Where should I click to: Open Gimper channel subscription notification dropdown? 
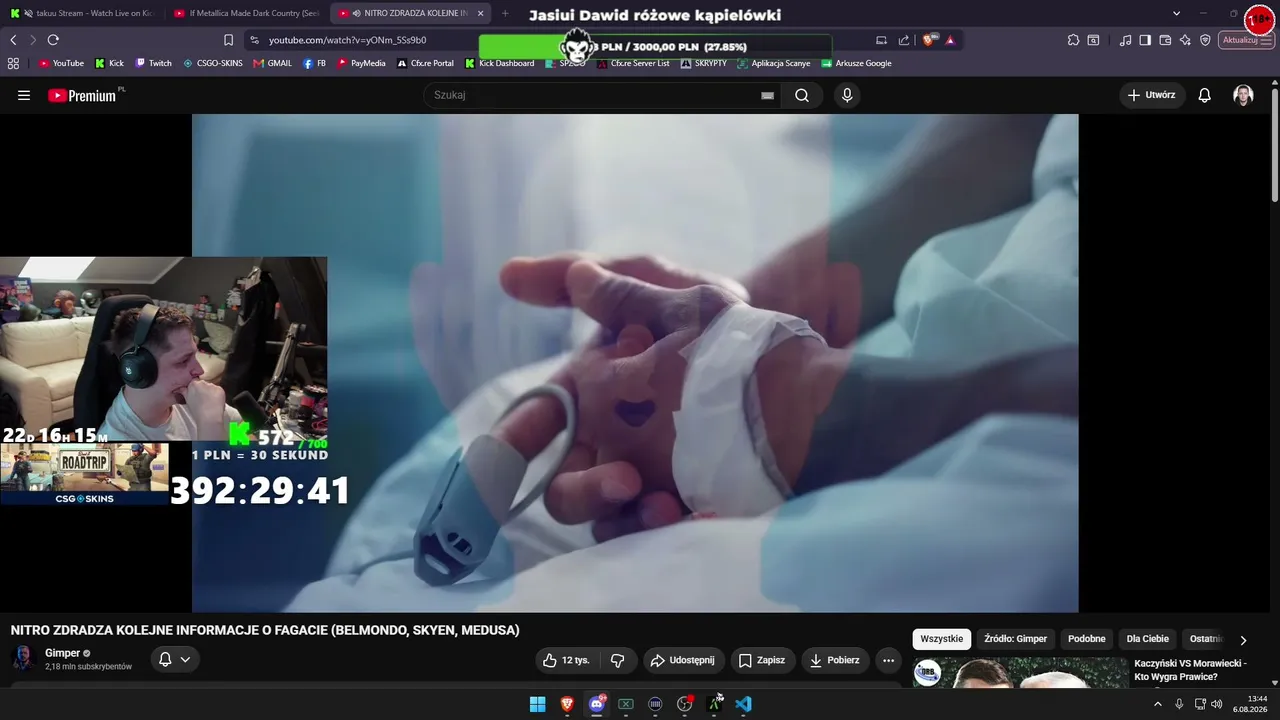click(174, 659)
